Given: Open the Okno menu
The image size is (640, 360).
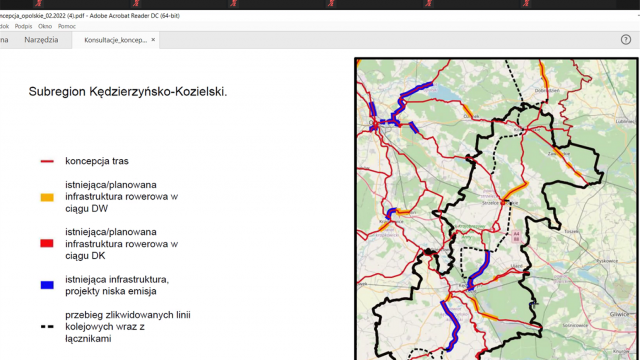Looking at the screenshot, I should [45, 26].
